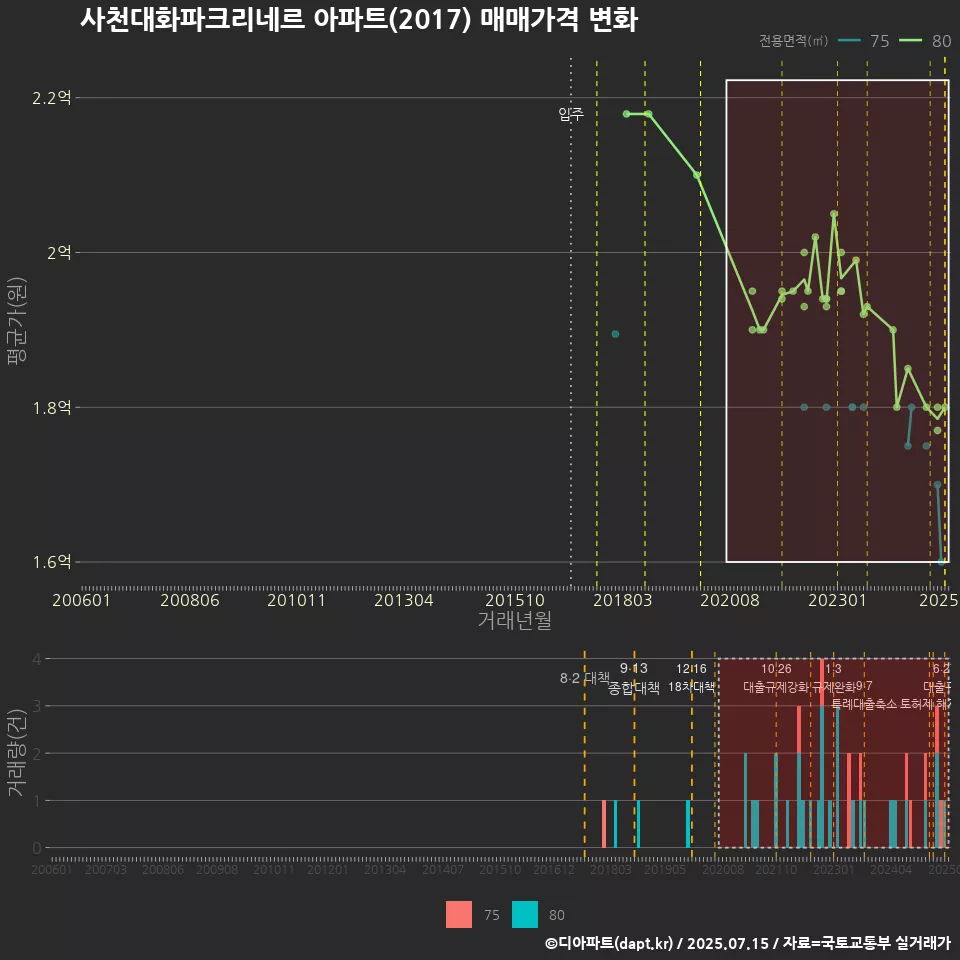The height and width of the screenshot is (960, 960).
Task: Click the 75 legend line swatch at top
Action: click(849, 40)
